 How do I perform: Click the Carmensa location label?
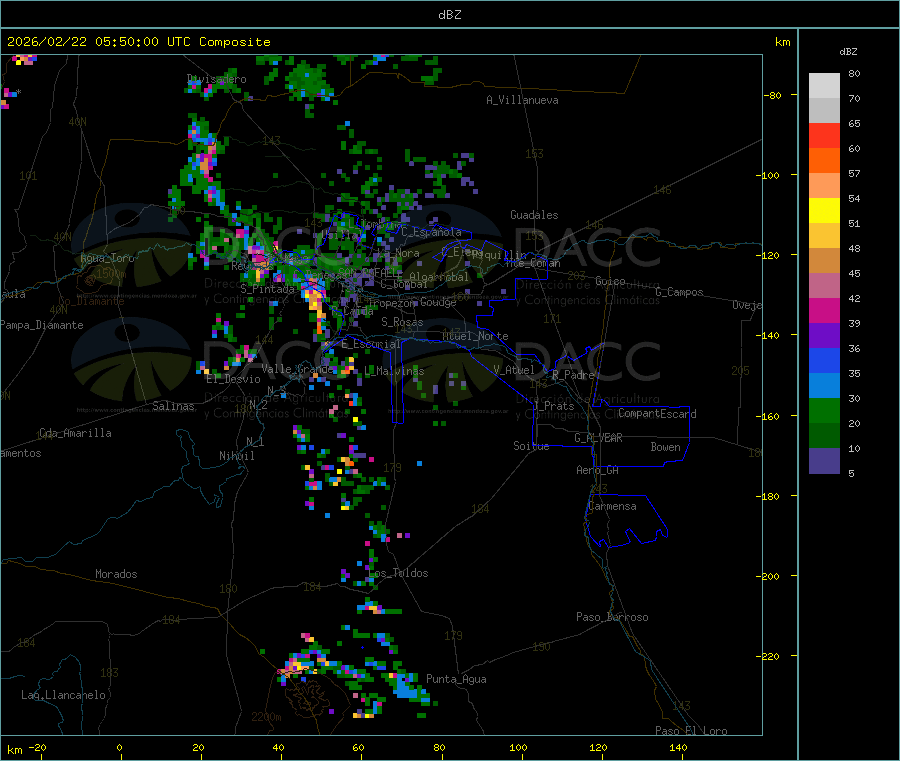pyautogui.click(x=612, y=506)
